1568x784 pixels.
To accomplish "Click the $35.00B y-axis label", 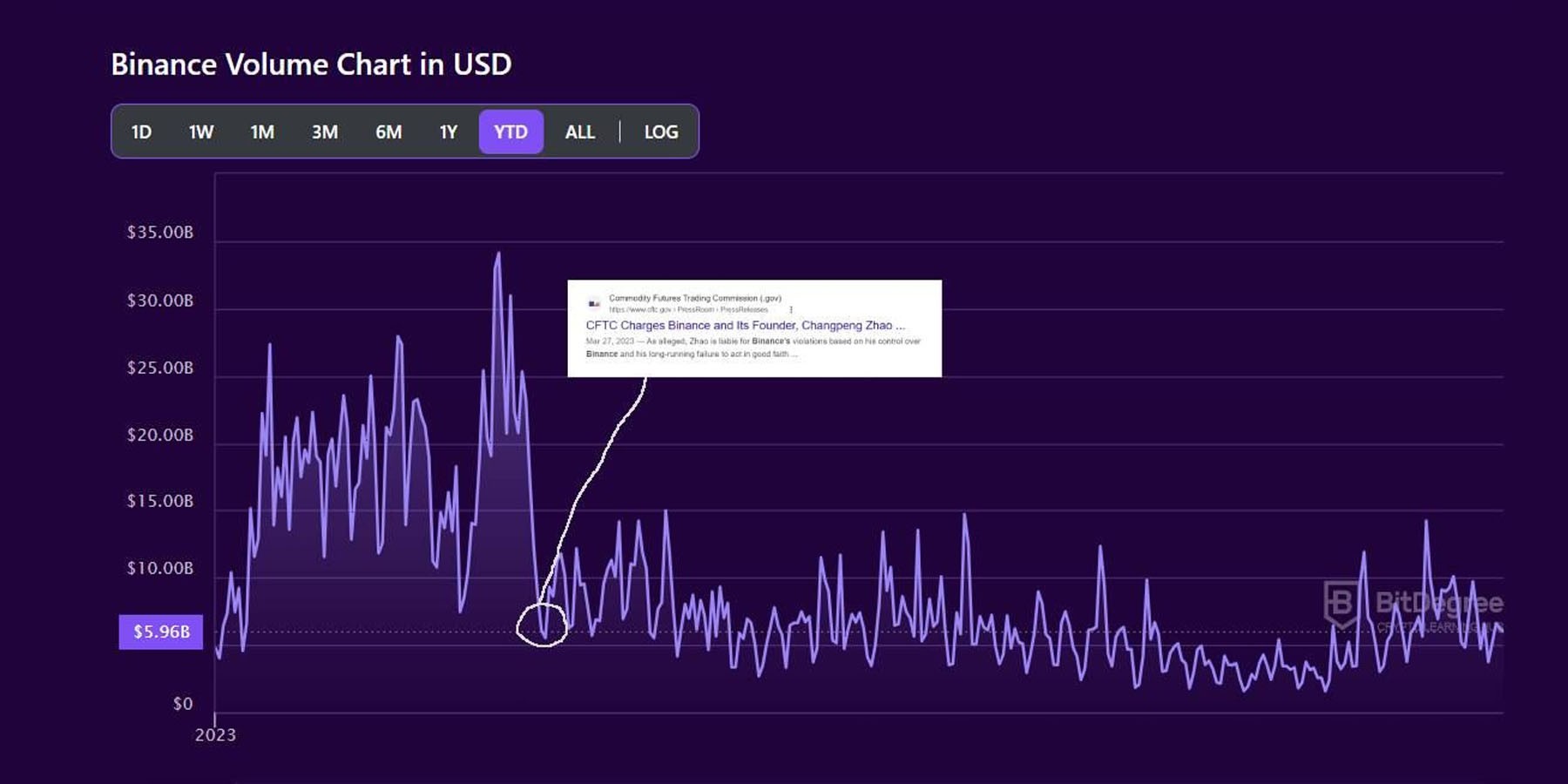I will tap(160, 233).
